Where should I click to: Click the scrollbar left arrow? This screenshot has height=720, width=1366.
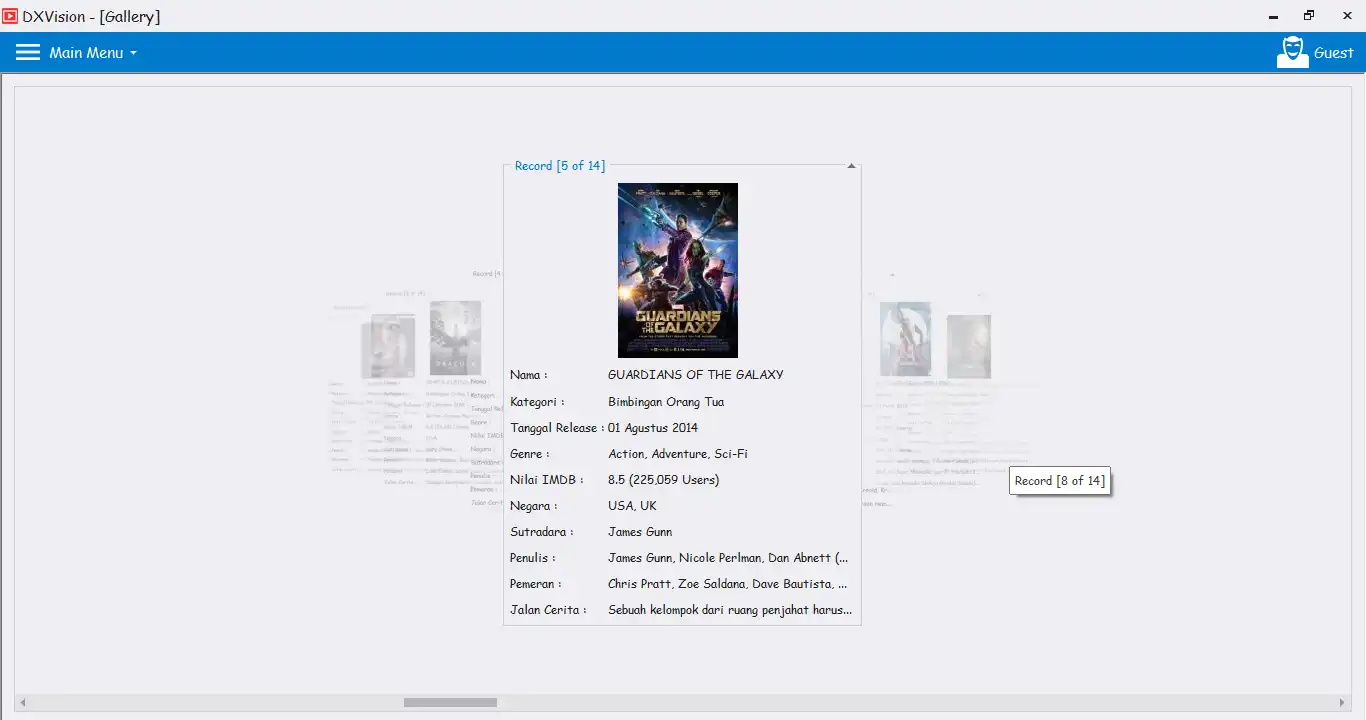pyautogui.click(x=22, y=702)
